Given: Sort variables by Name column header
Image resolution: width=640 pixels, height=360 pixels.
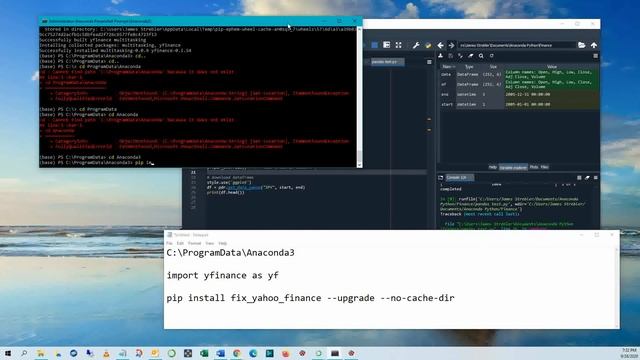Looking at the screenshot, I should 448,67.
